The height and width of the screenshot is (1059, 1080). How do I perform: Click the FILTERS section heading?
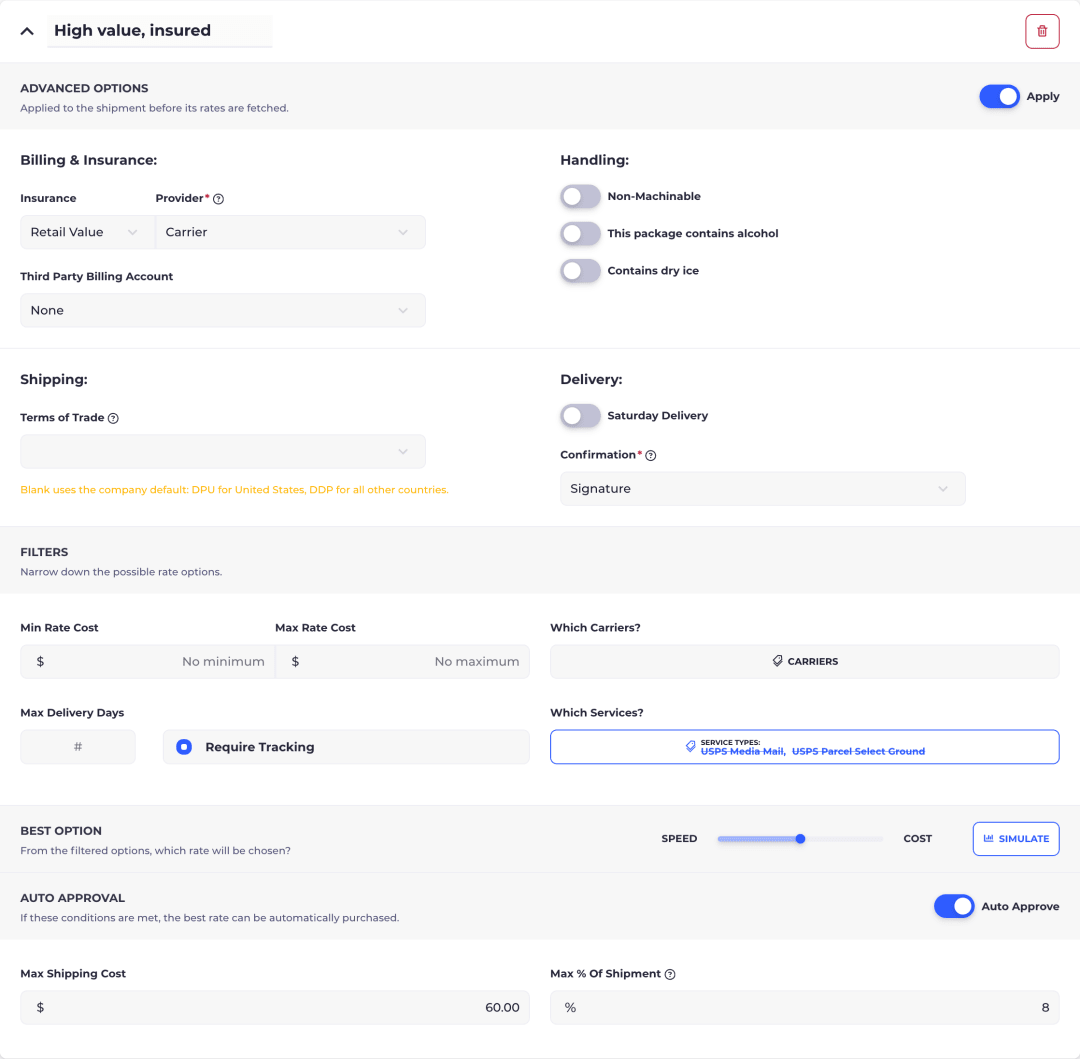pyautogui.click(x=44, y=552)
